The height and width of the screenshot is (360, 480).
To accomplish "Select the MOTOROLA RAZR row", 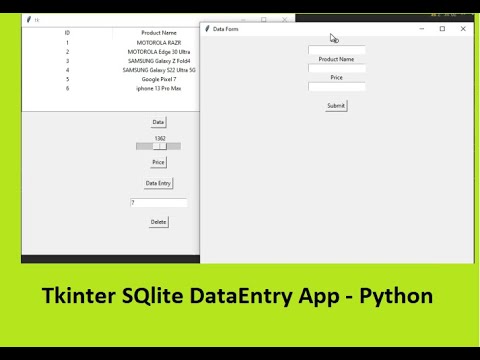I will [111, 43].
